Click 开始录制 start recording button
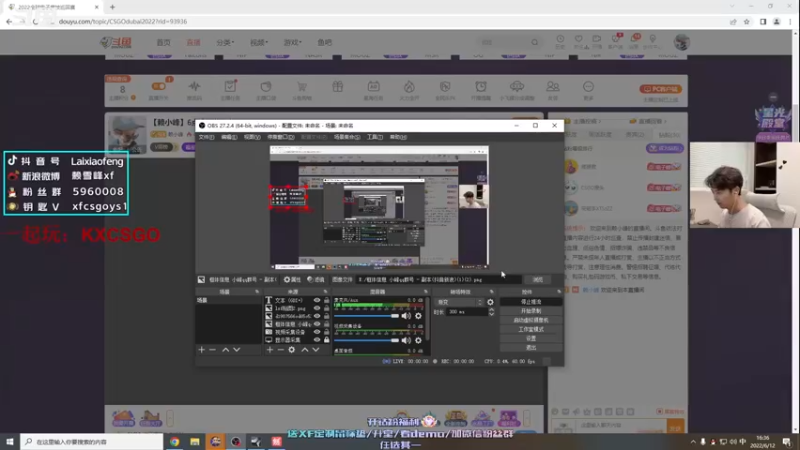 click(x=531, y=311)
